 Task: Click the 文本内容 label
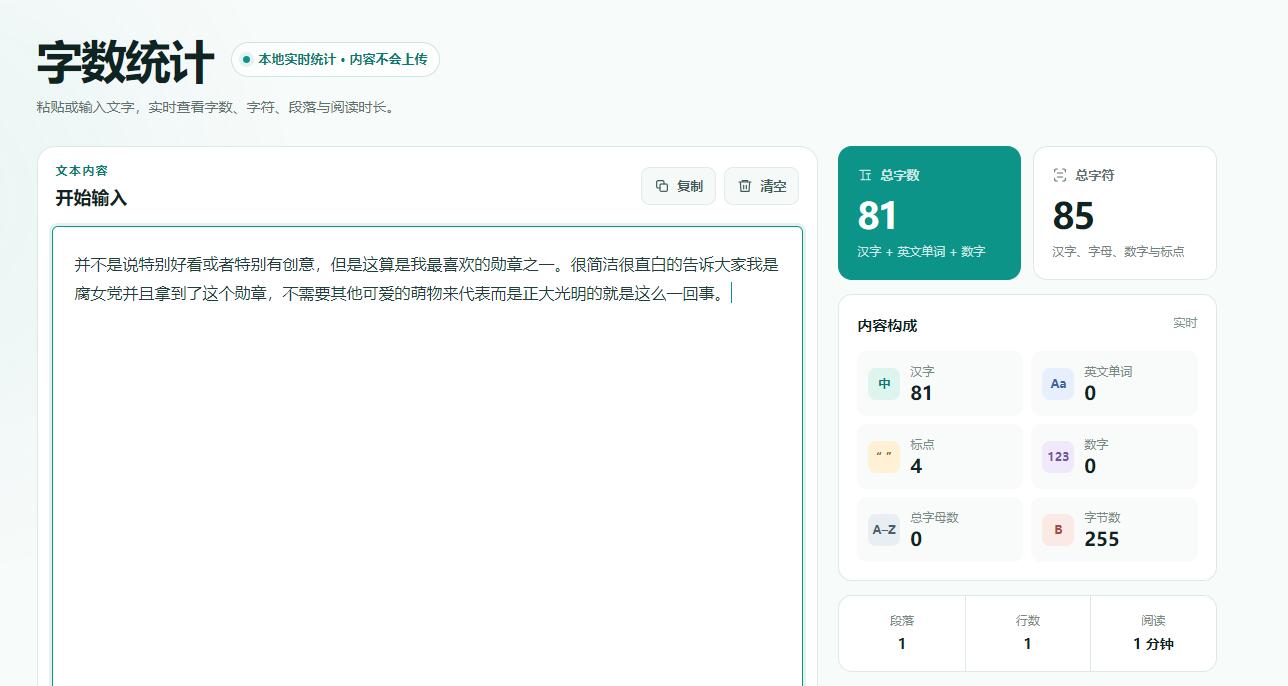pyautogui.click(x=82, y=171)
